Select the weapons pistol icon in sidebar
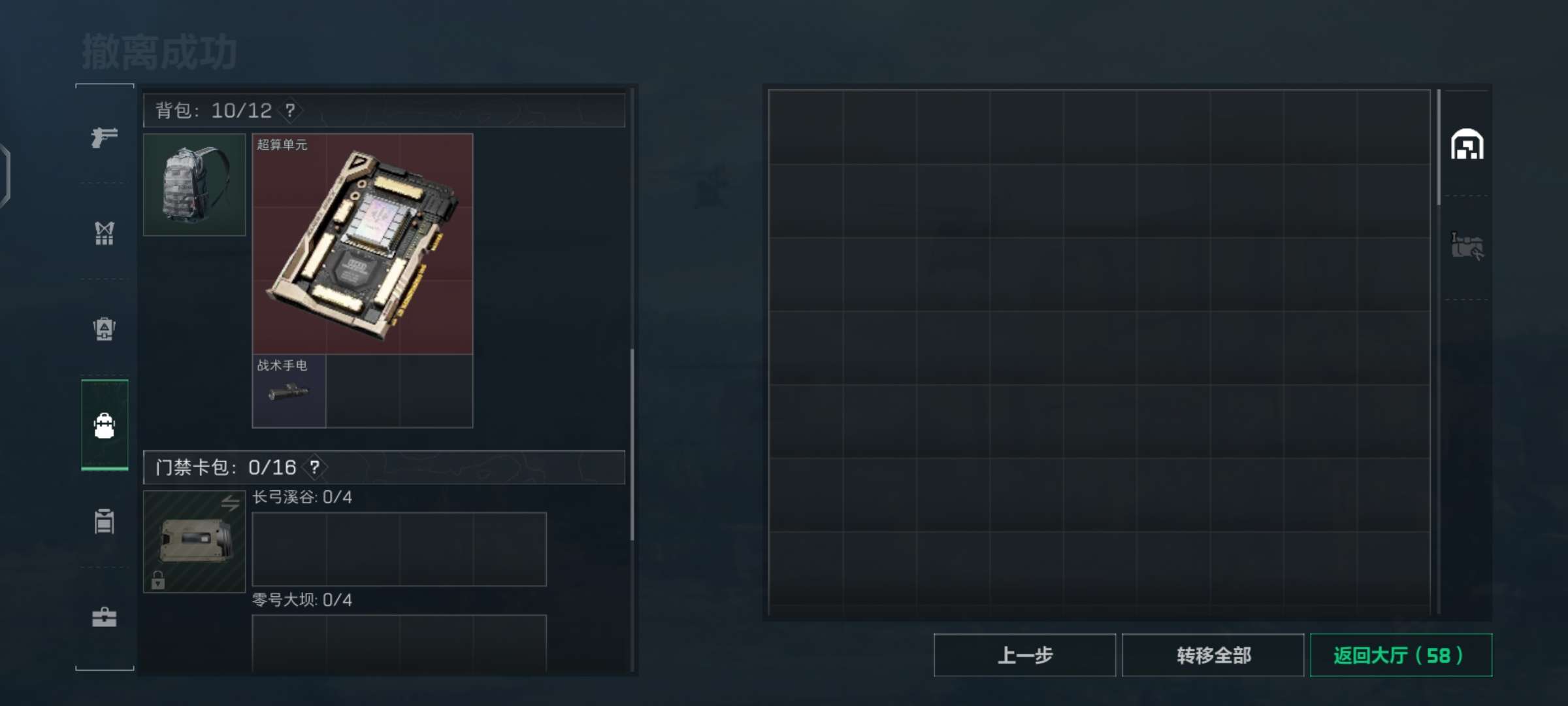 [104, 137]
